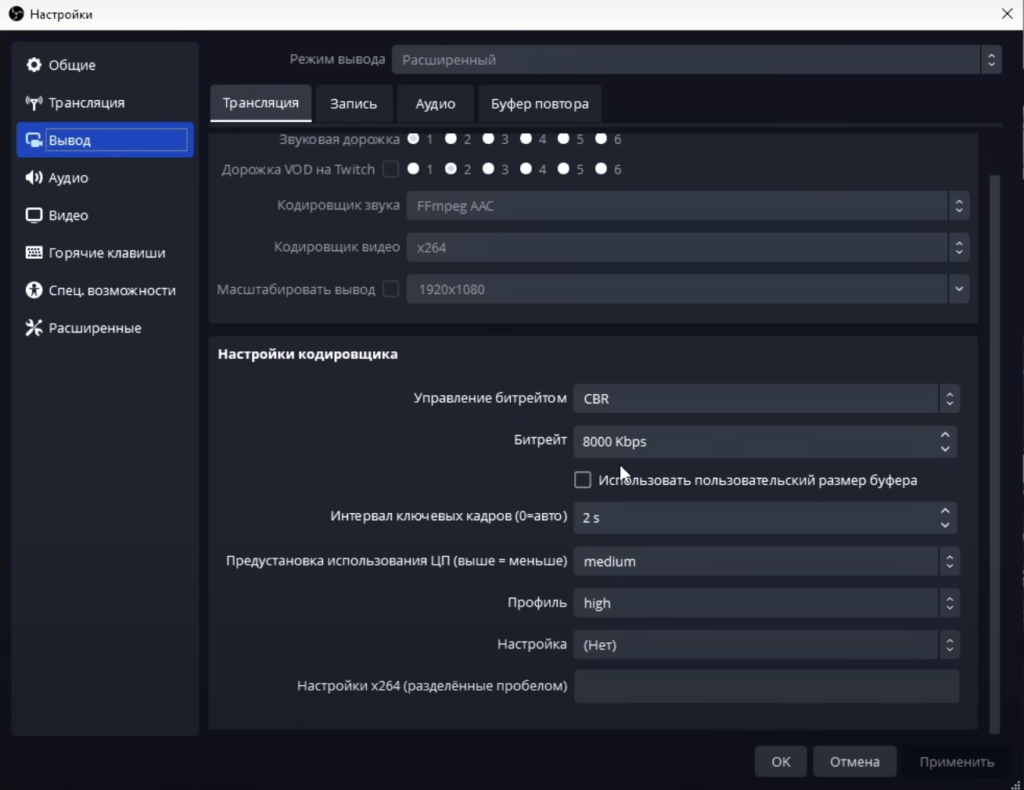Increase the Битрейт value with up arrow

point(945,435)
